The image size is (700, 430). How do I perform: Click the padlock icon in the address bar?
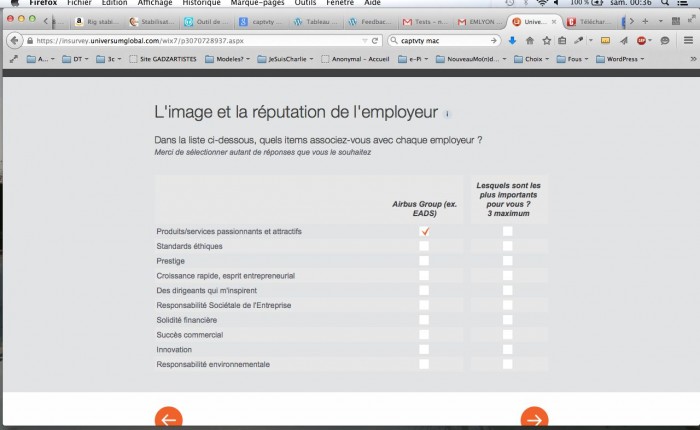click(30, 41)
